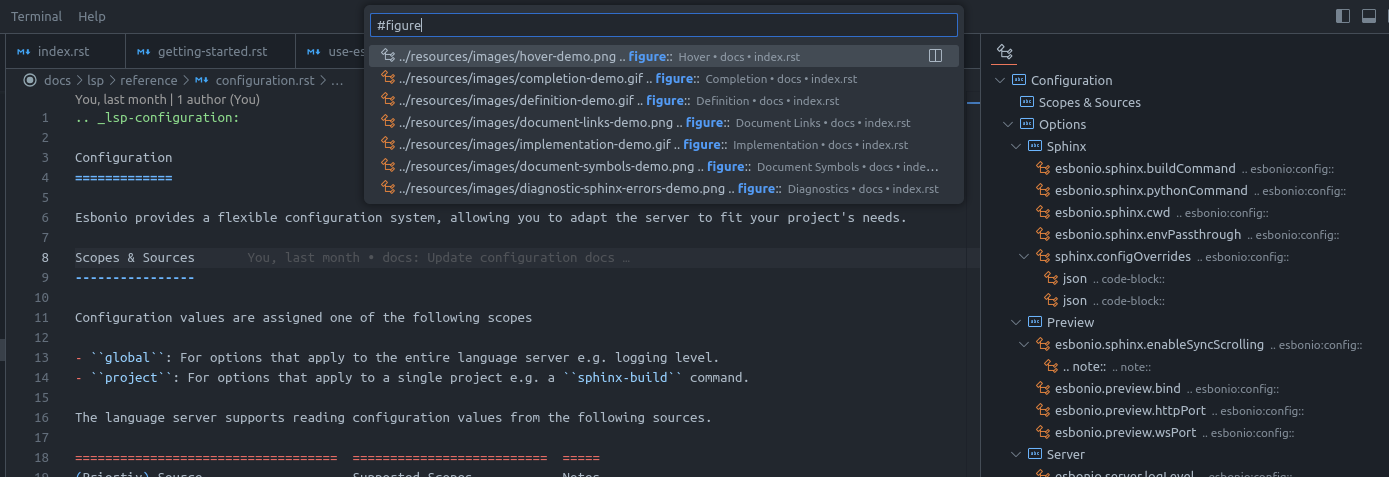Click the Scopes & Sources outline icon
Viewport: 1389px width, 477px height.
[1026, 102]
